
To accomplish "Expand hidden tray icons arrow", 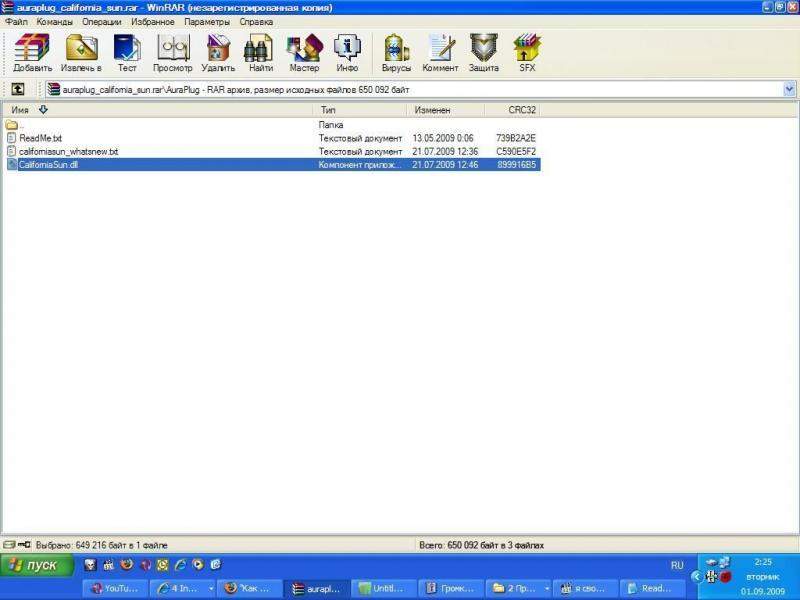I will (696, 577).
